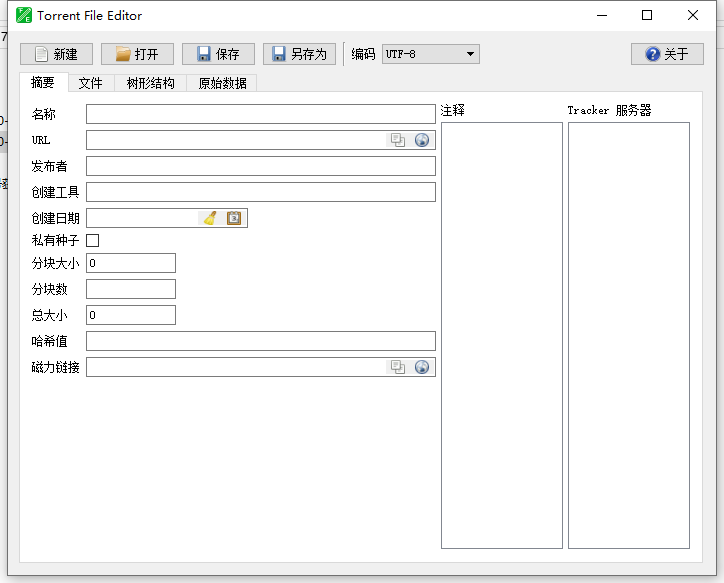Open the 关于 (About) dialog
This screenshot has height=583, width=724.
[x=667, y=54]
